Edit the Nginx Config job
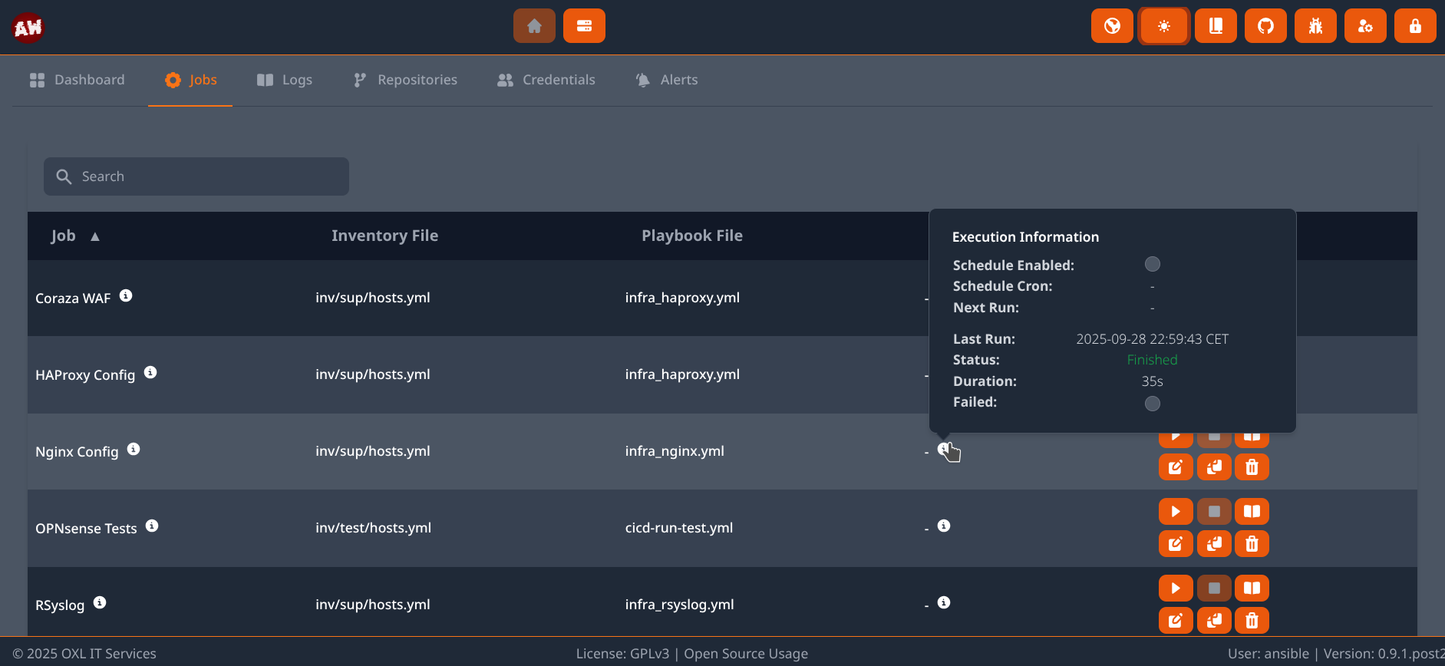 (1175, 467)
